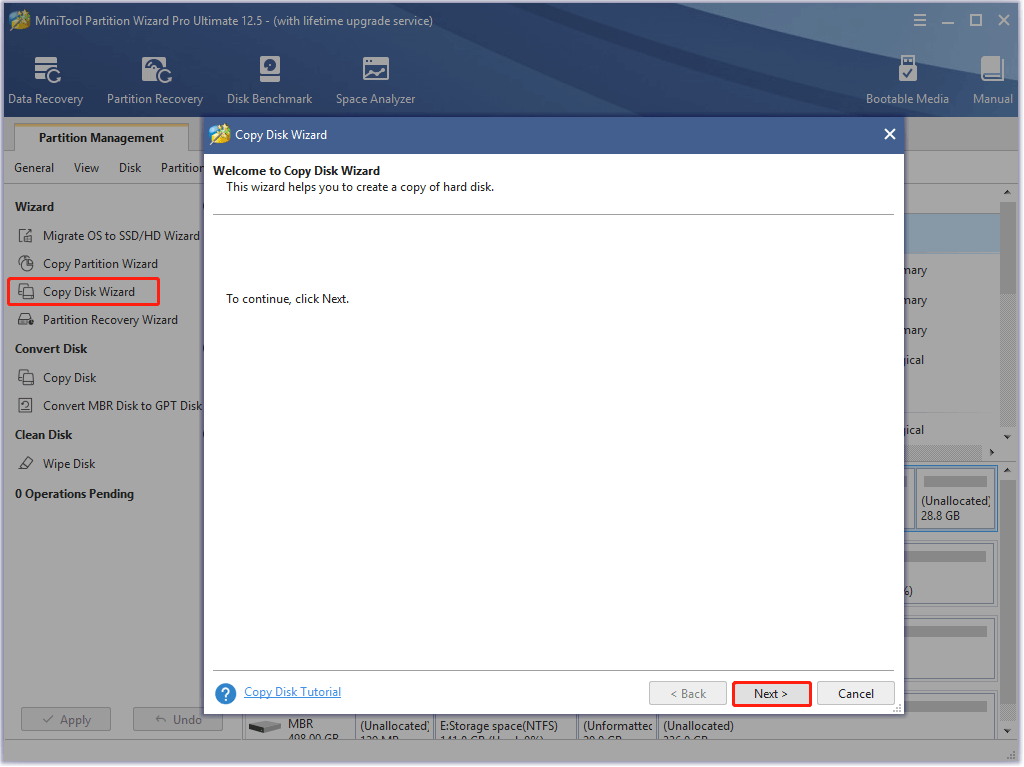Click the Copy Partition Wizard icon

click(x=25, y=263)
